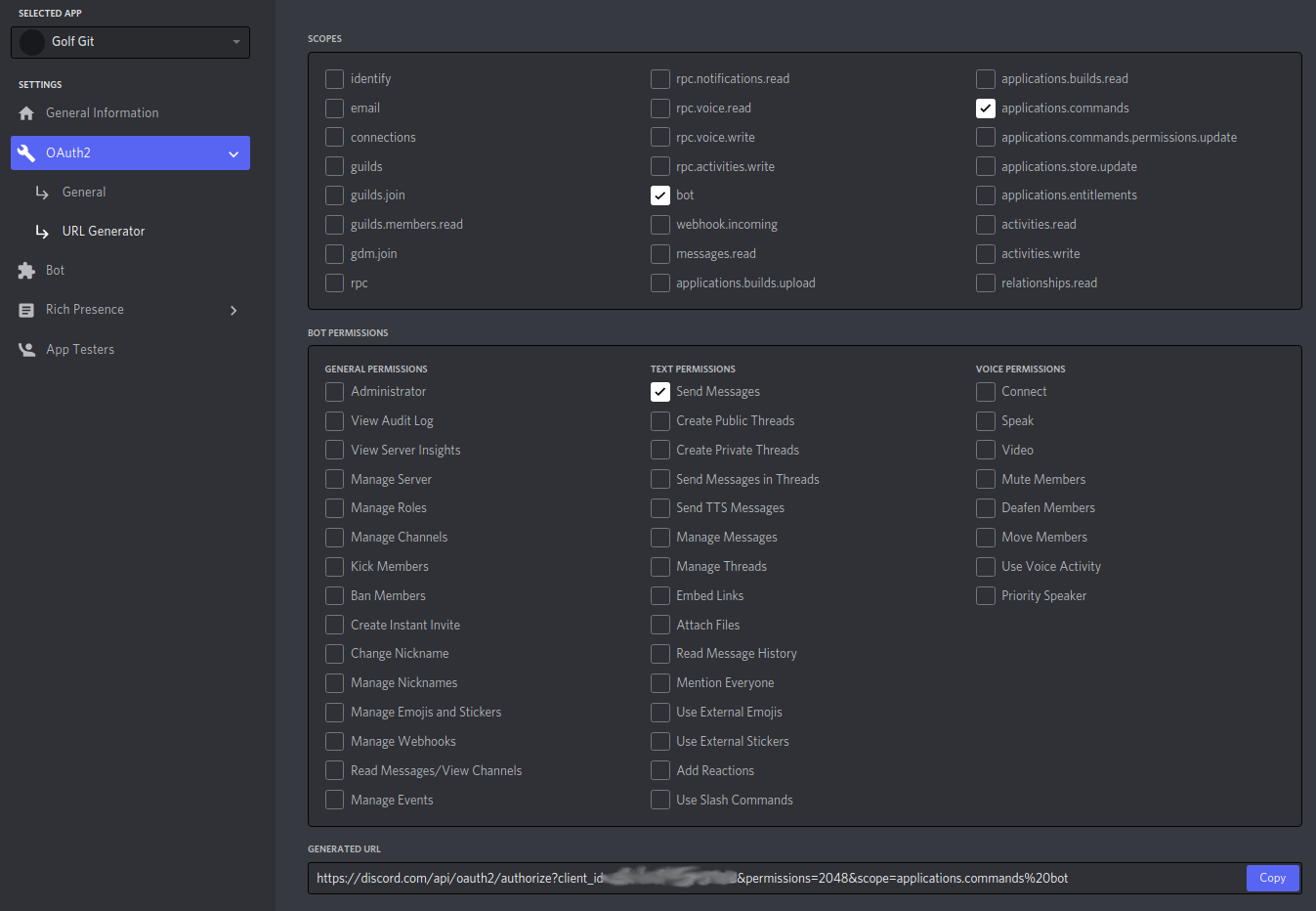Tick the Ban Members permission
Viewport: 1316px width, 911px height.
click(335, 596)
